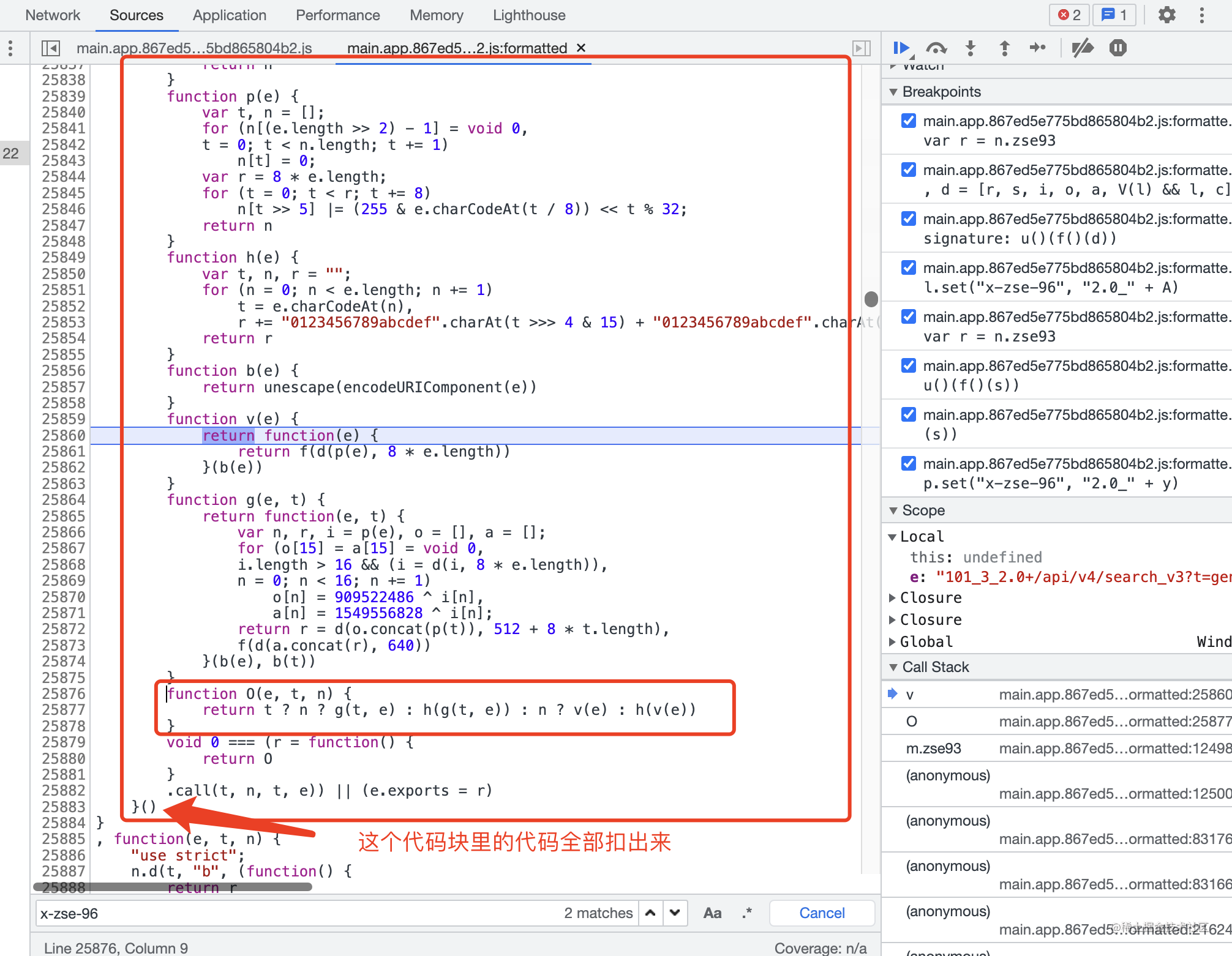Open DevTools settings gear
This screenshot has height=956, width=1232.
pyautogui.click(x=1167, y=15)
